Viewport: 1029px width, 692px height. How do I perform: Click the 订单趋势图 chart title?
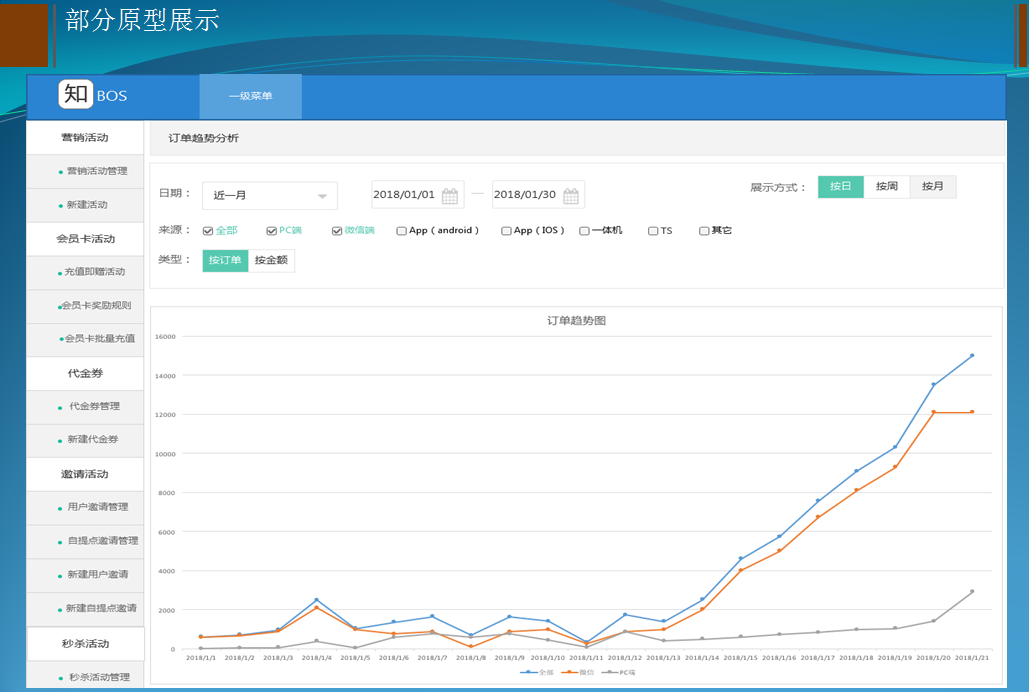point(576,321)
